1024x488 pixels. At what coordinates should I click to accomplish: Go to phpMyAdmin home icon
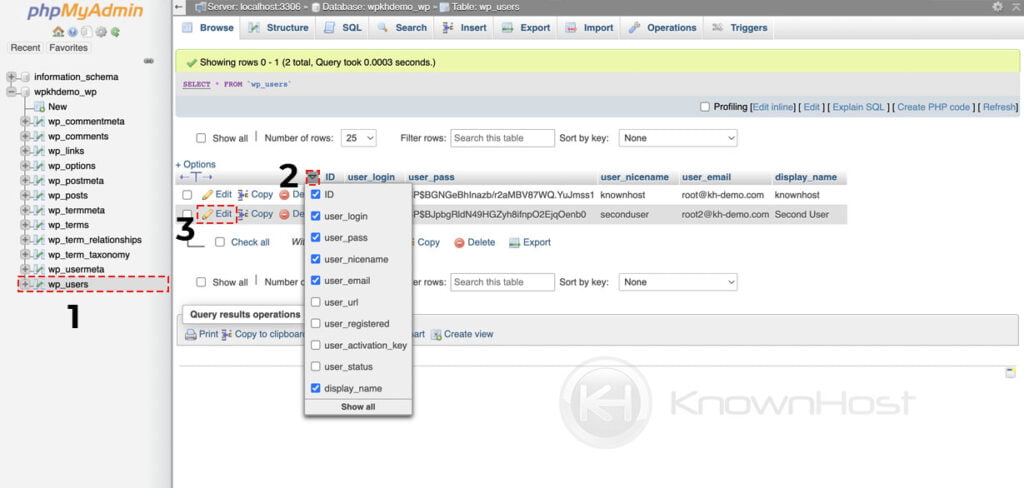(x=57, y=31)
